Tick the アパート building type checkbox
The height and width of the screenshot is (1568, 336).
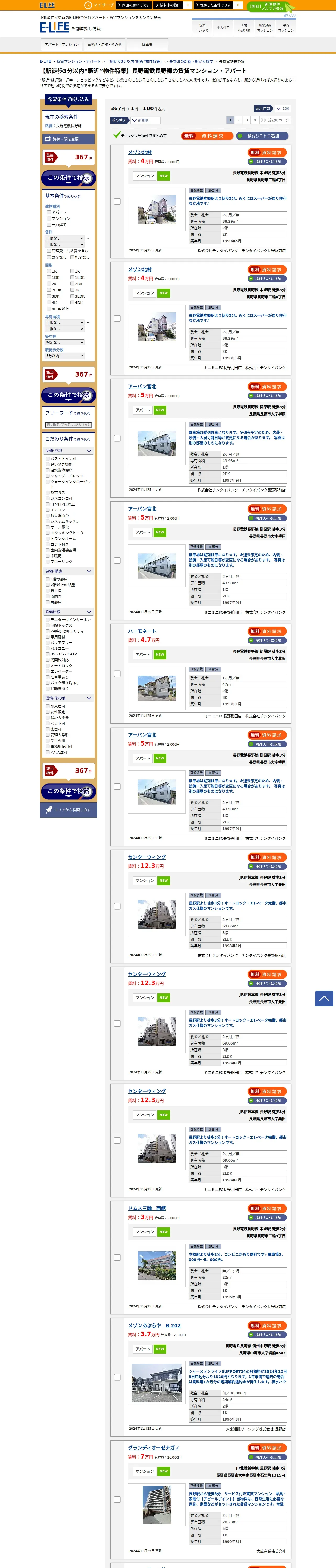coord(49,212)
